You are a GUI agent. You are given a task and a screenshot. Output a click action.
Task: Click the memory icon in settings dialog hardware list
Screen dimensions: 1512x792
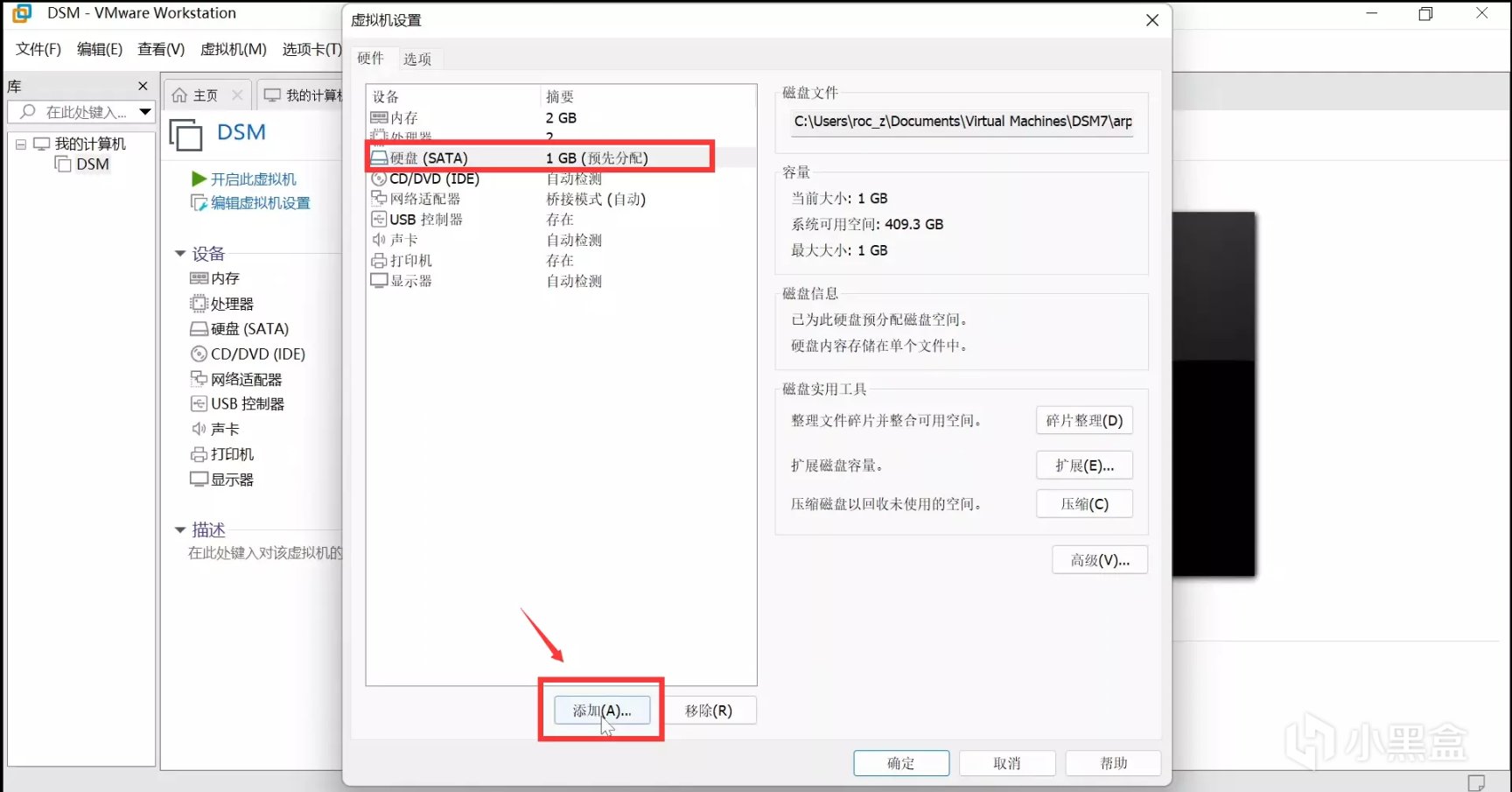click(379, 117)
